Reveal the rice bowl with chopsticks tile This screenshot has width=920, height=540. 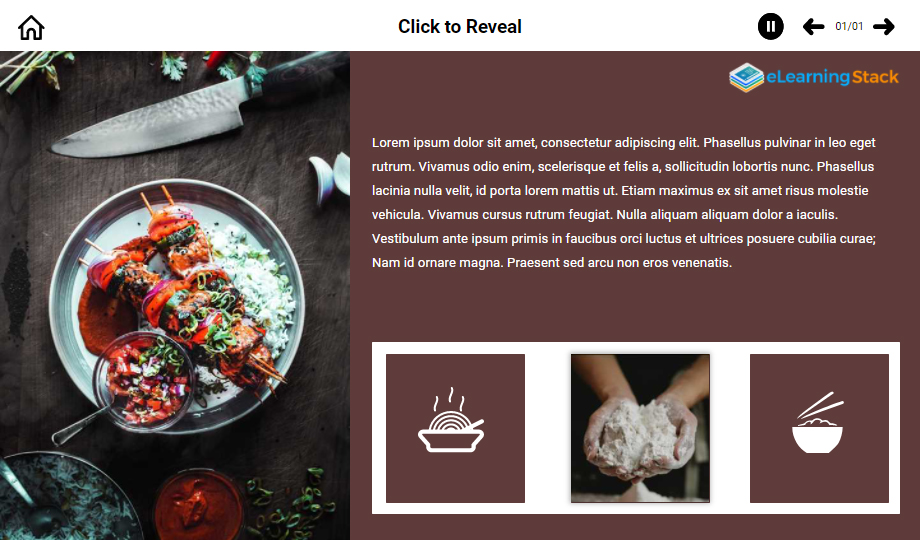point(819,428)
